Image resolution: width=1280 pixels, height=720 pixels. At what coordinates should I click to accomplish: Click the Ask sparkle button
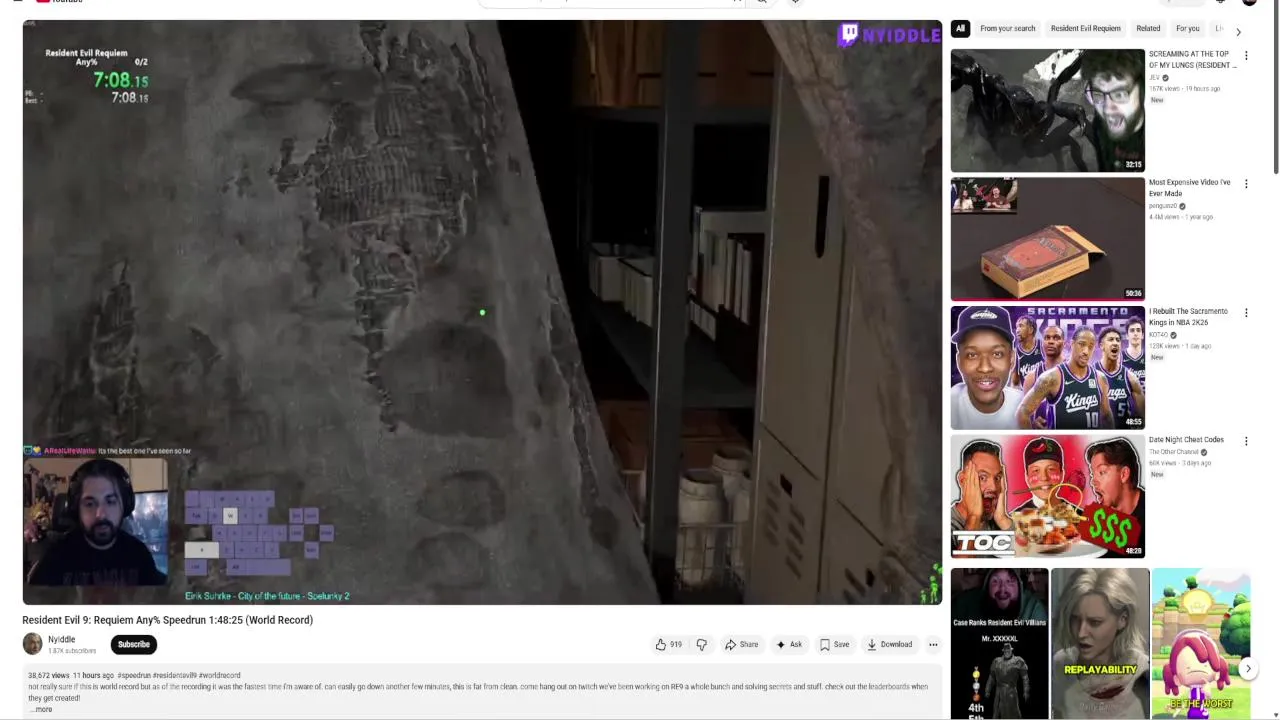tap(789, 645)
